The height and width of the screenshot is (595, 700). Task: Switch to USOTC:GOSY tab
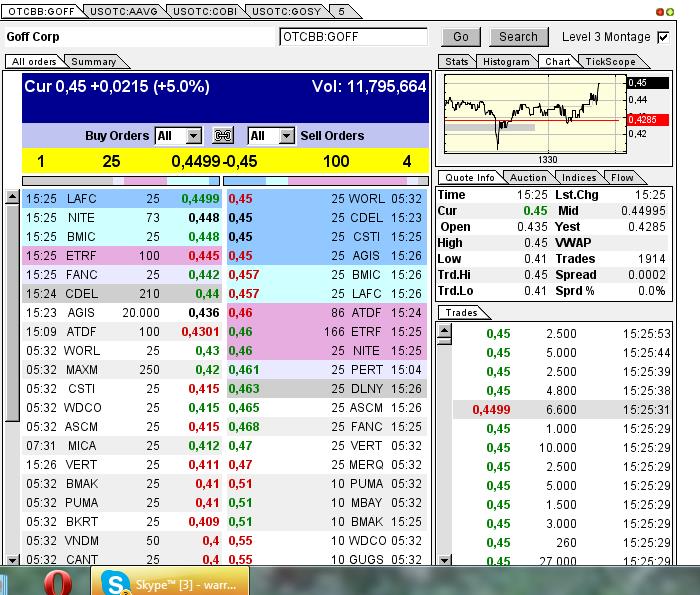coord(287,12)
